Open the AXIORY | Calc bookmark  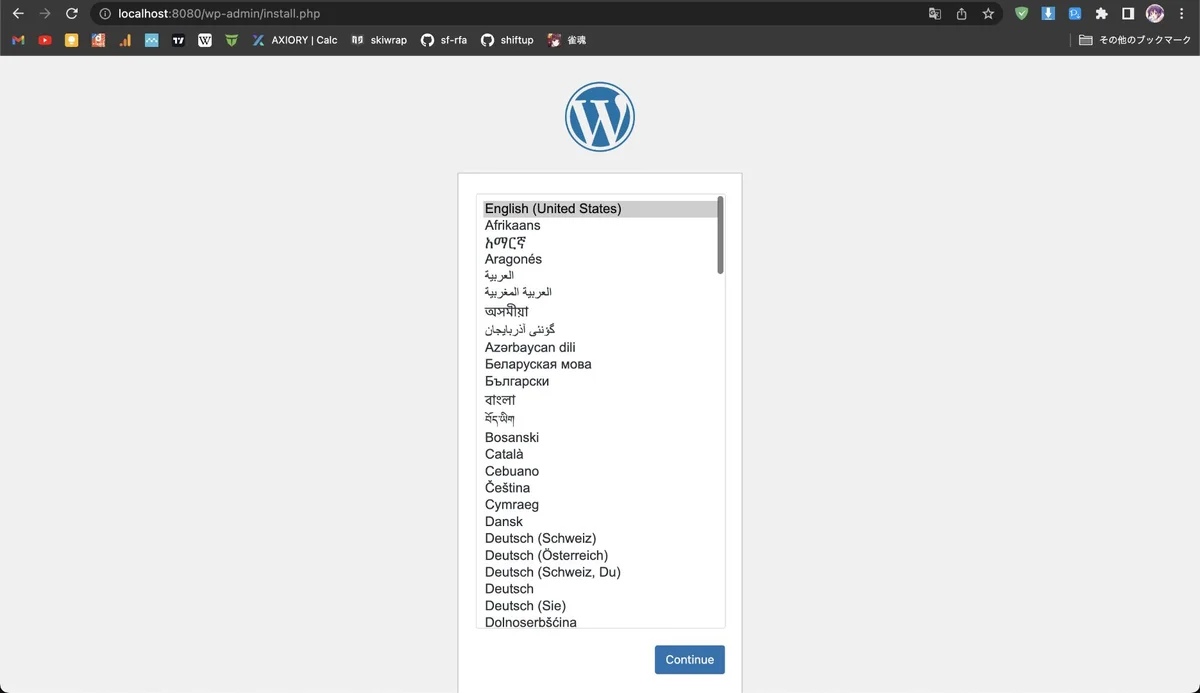[295, 40]
